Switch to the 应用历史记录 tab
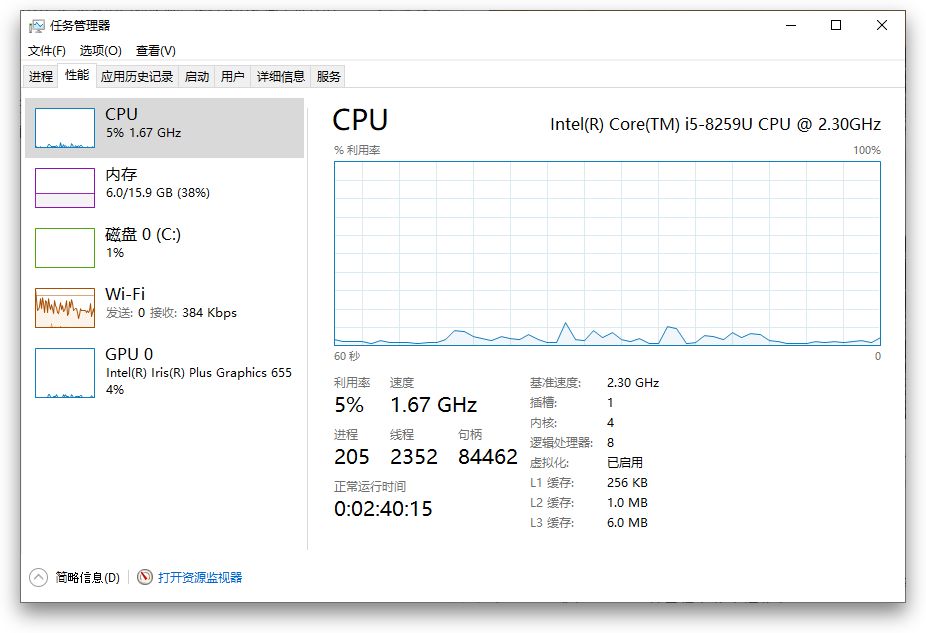 (137, 76)
